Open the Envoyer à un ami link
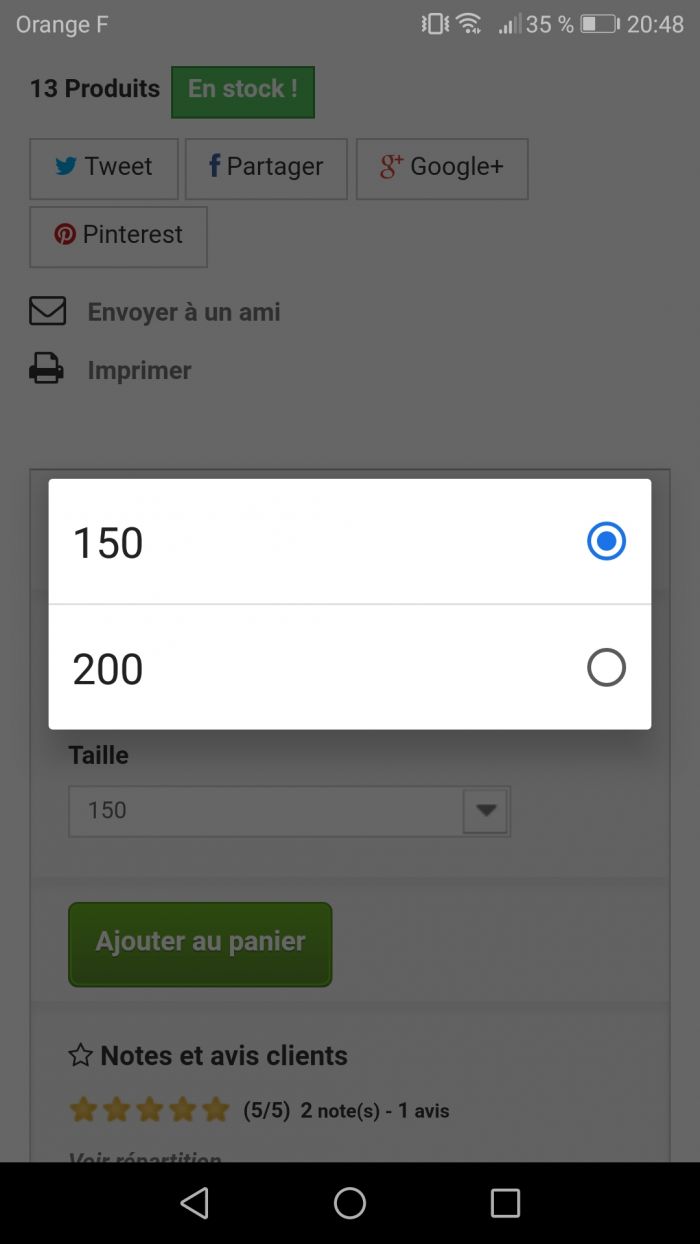Viewport: 700px width, 1244px height. click(184, 312)
